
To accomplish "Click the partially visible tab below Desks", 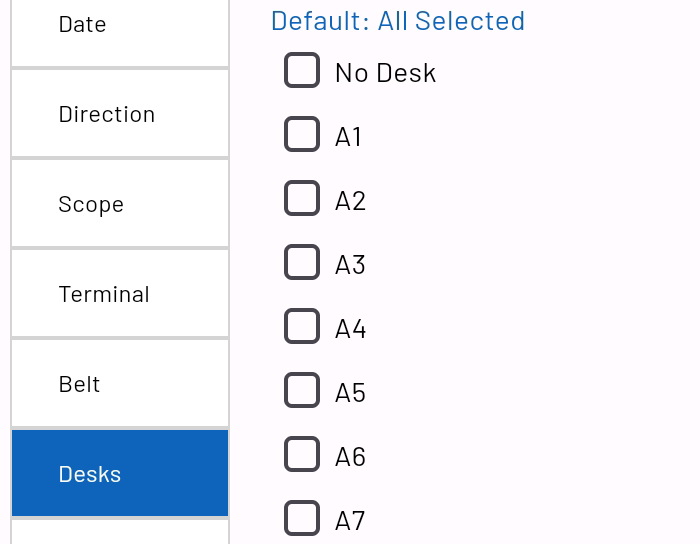I will click(119, 533).
